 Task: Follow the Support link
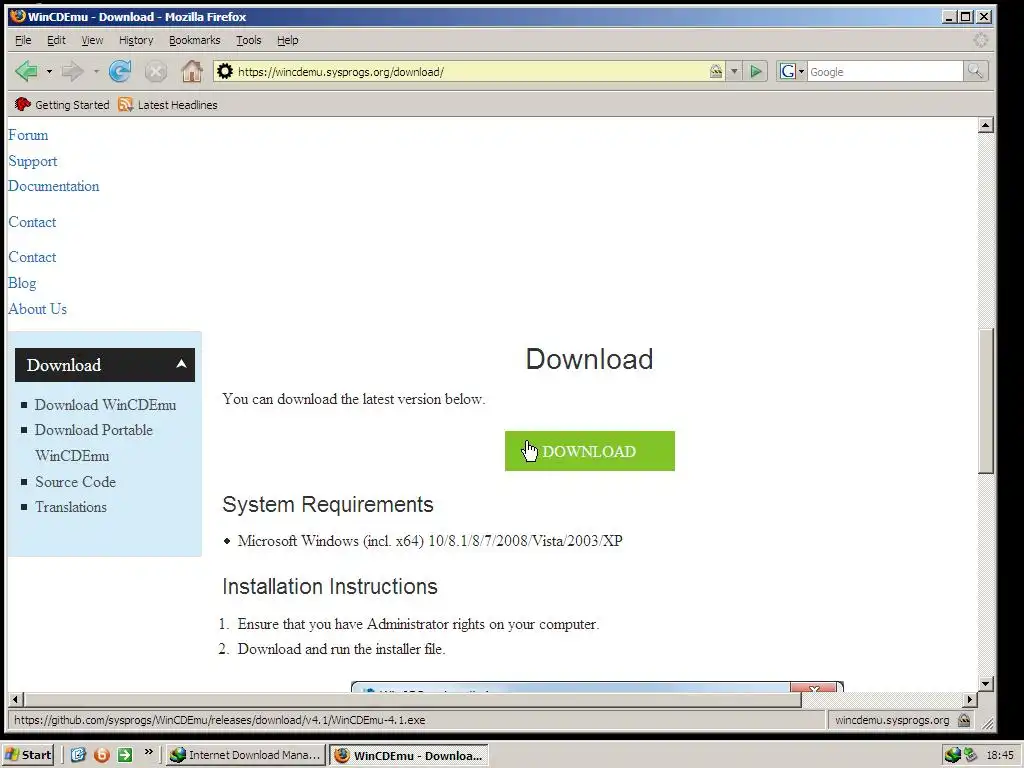coord(33,161)
